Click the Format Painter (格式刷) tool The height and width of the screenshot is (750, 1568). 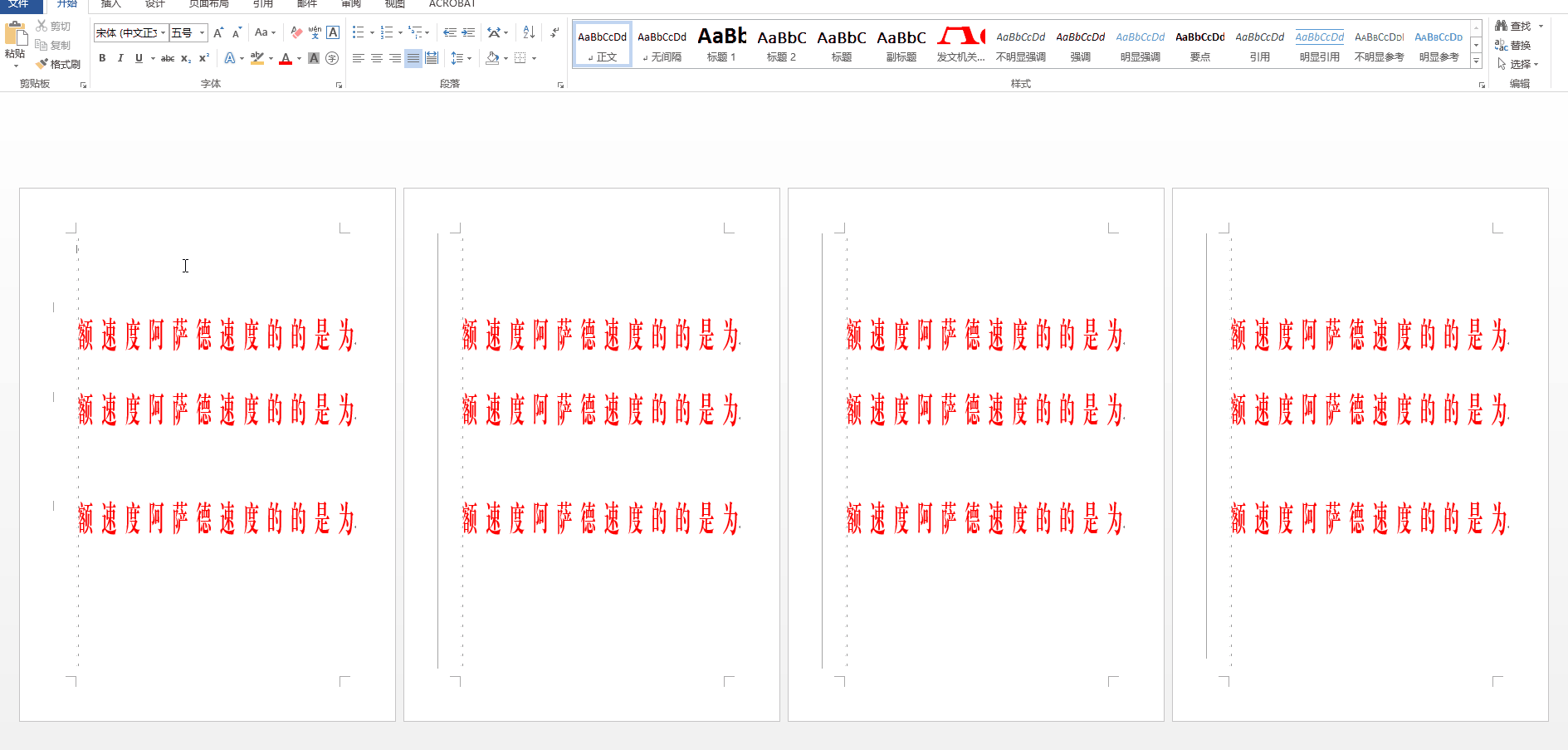click(x=58, y=64)
